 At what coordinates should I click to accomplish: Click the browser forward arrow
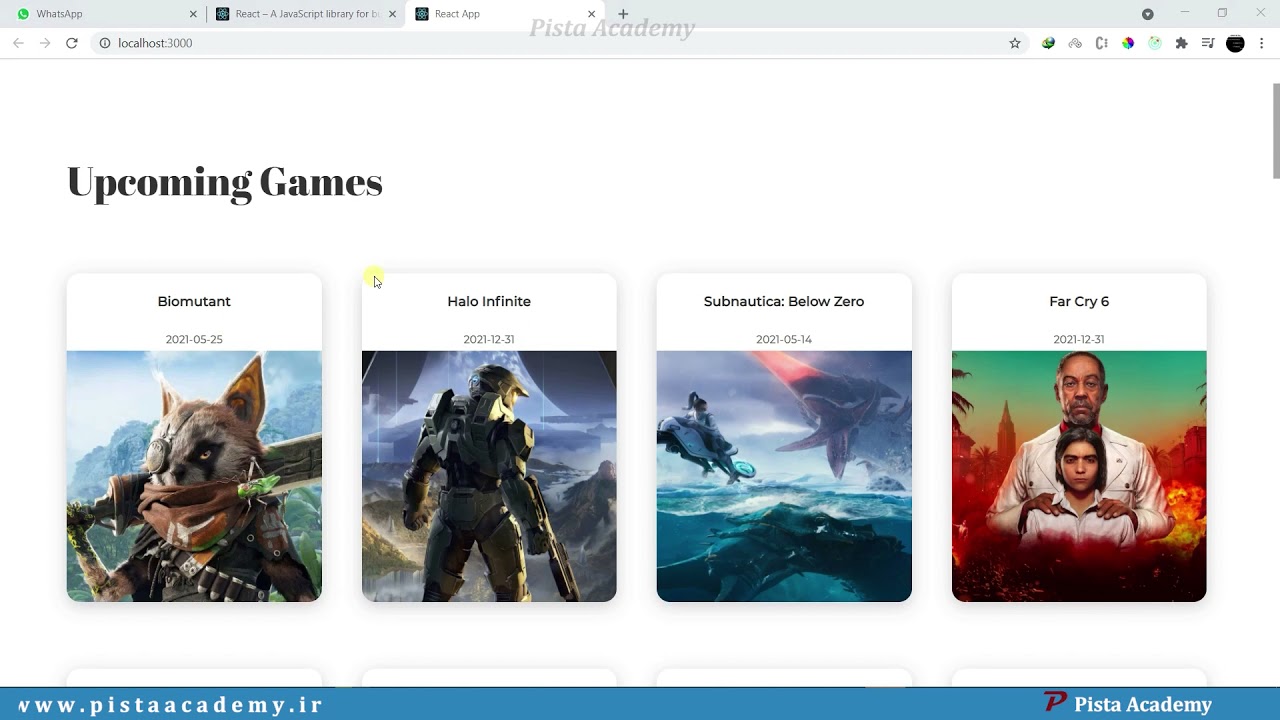click(x=45, y=43)
